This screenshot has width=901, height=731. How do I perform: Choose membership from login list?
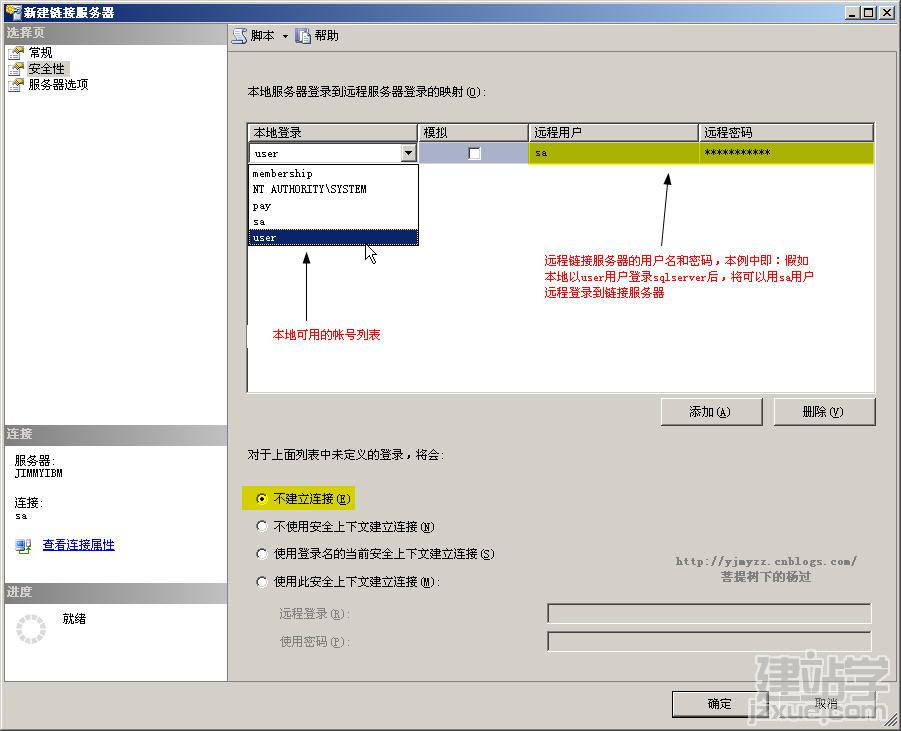coord(333,174)
